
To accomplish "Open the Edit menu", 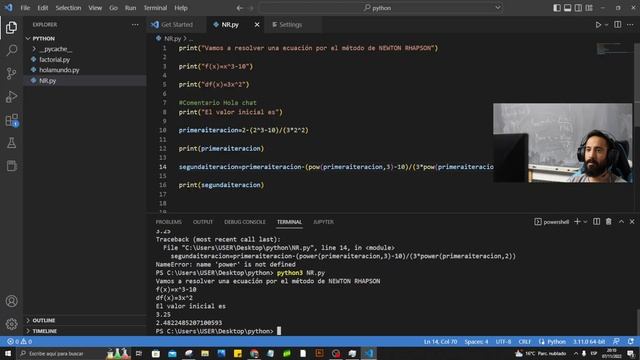I will click(42, 8).
